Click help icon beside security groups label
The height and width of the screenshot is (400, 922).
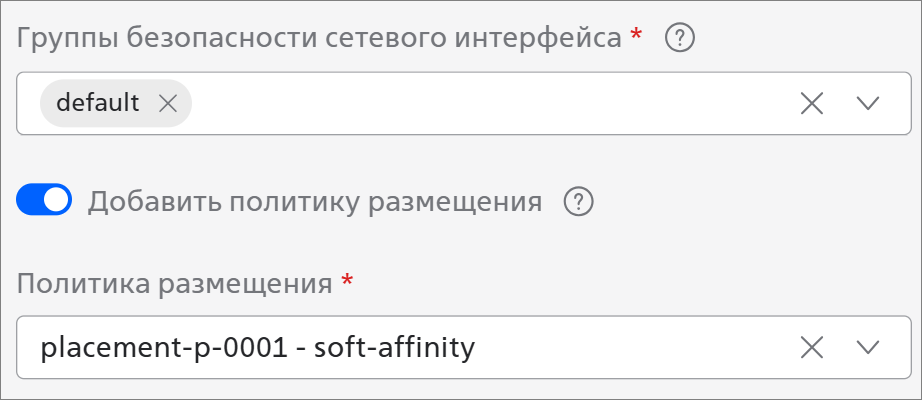[x=680, y=39]
